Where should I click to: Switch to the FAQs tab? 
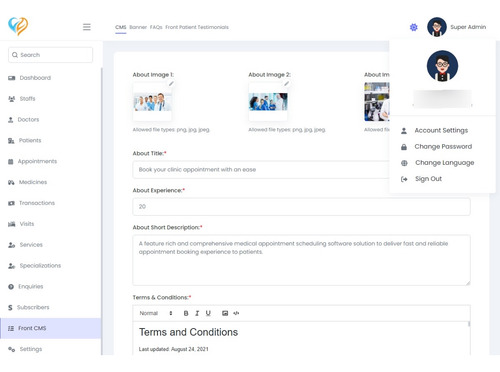tap(156, 27)
